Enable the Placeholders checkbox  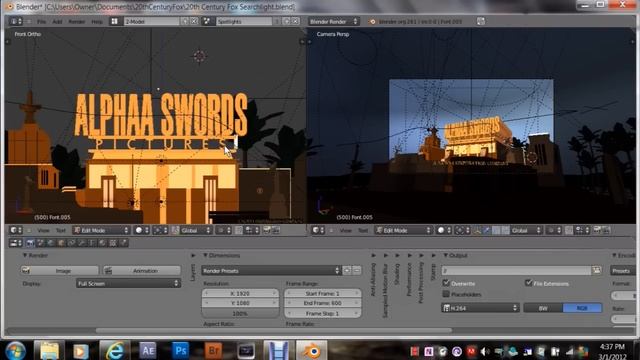(x=446, y=294)
